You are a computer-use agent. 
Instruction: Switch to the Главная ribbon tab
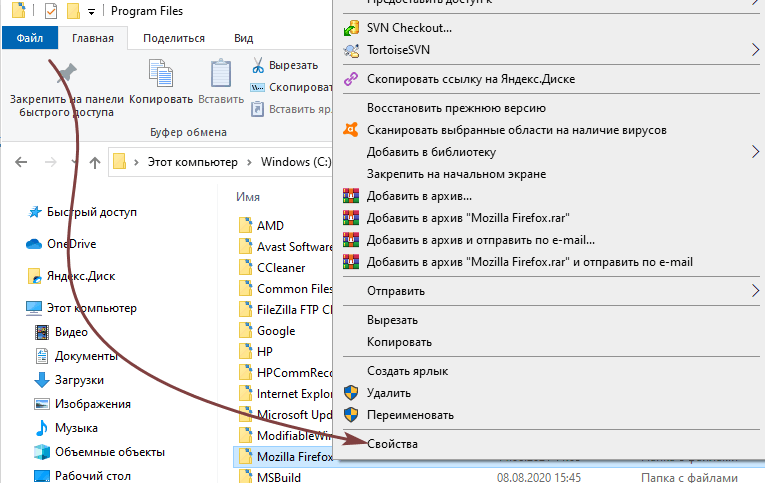[93, 38]
